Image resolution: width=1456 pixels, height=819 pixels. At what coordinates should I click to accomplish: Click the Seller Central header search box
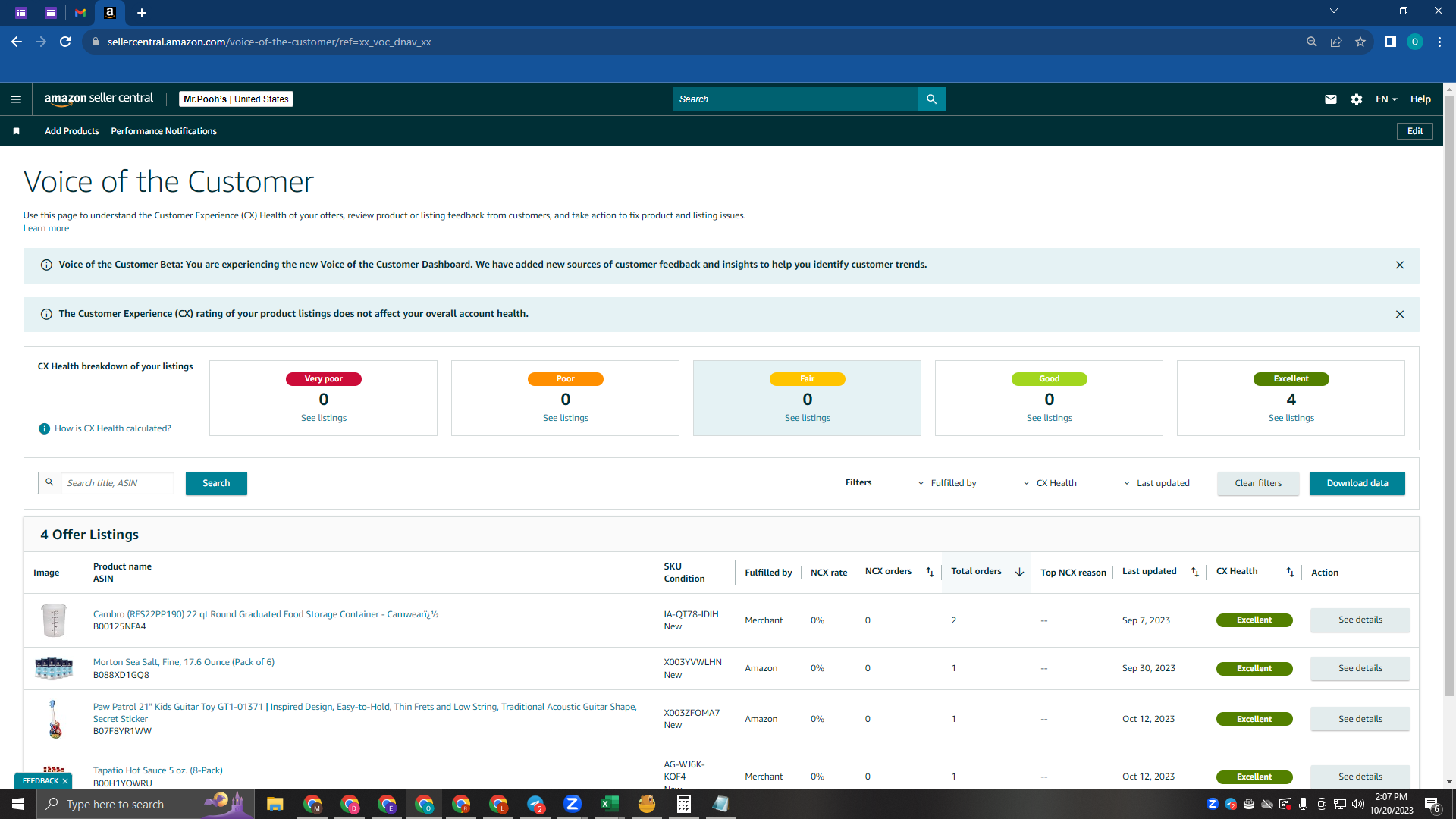pos(795,99)
